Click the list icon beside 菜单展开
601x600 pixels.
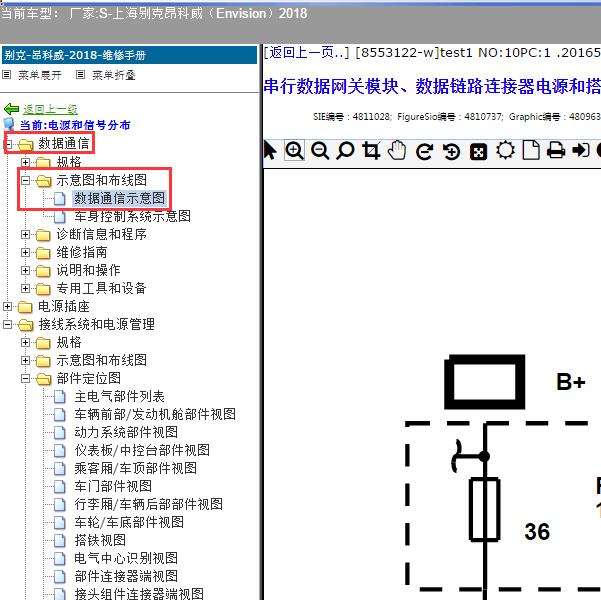(7, 74)
